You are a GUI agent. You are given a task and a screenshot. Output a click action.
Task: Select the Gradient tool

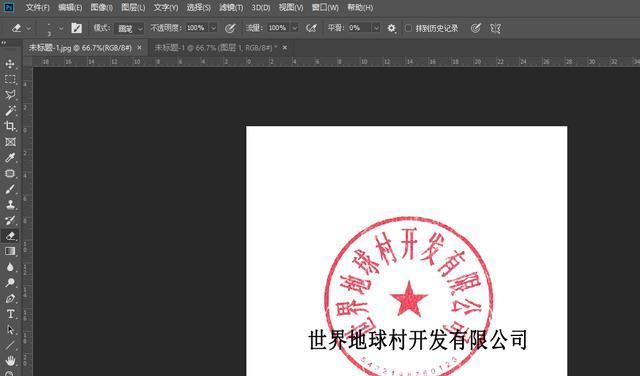click(x=10, y=251)
